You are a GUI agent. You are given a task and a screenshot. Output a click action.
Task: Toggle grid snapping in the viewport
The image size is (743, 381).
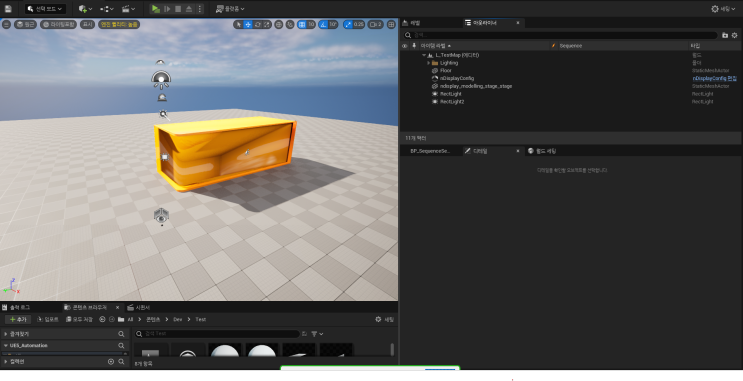tap(301, 24)
